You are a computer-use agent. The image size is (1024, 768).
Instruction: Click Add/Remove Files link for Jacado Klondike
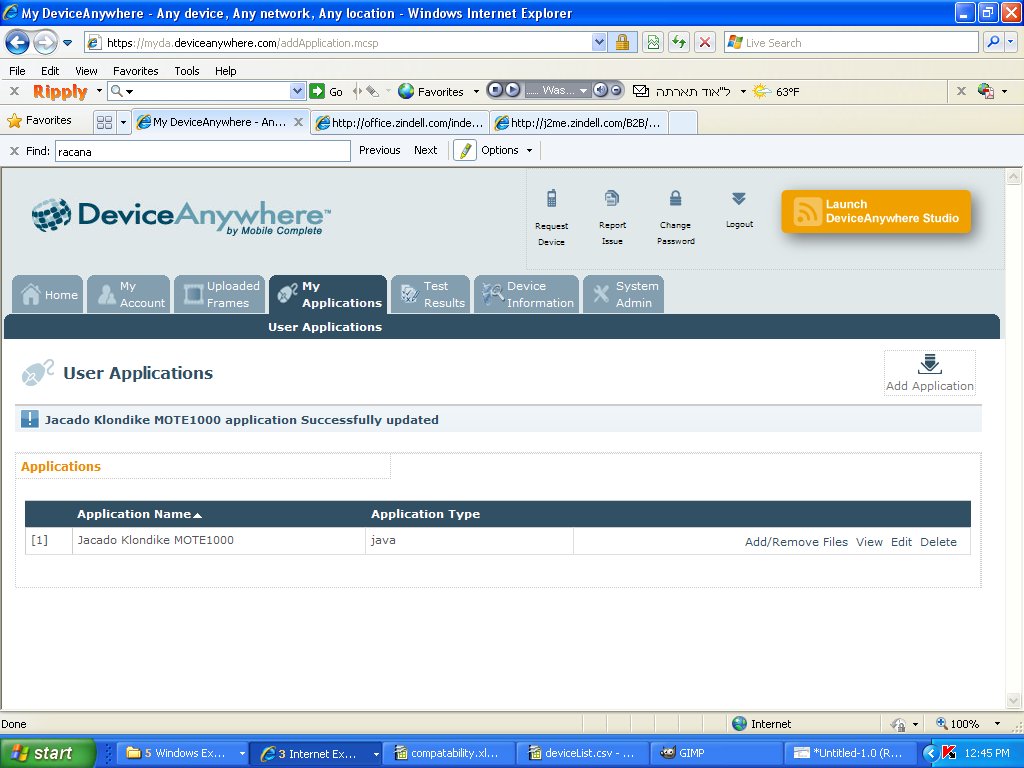(796, 542)
